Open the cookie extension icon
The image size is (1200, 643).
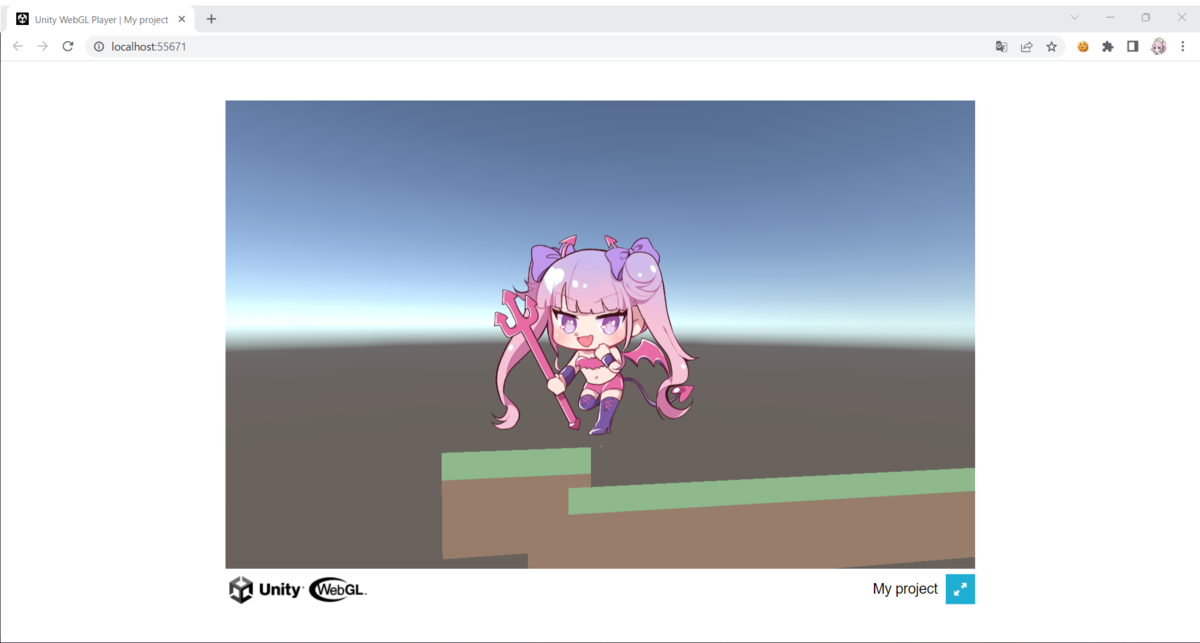point(1082,46)
